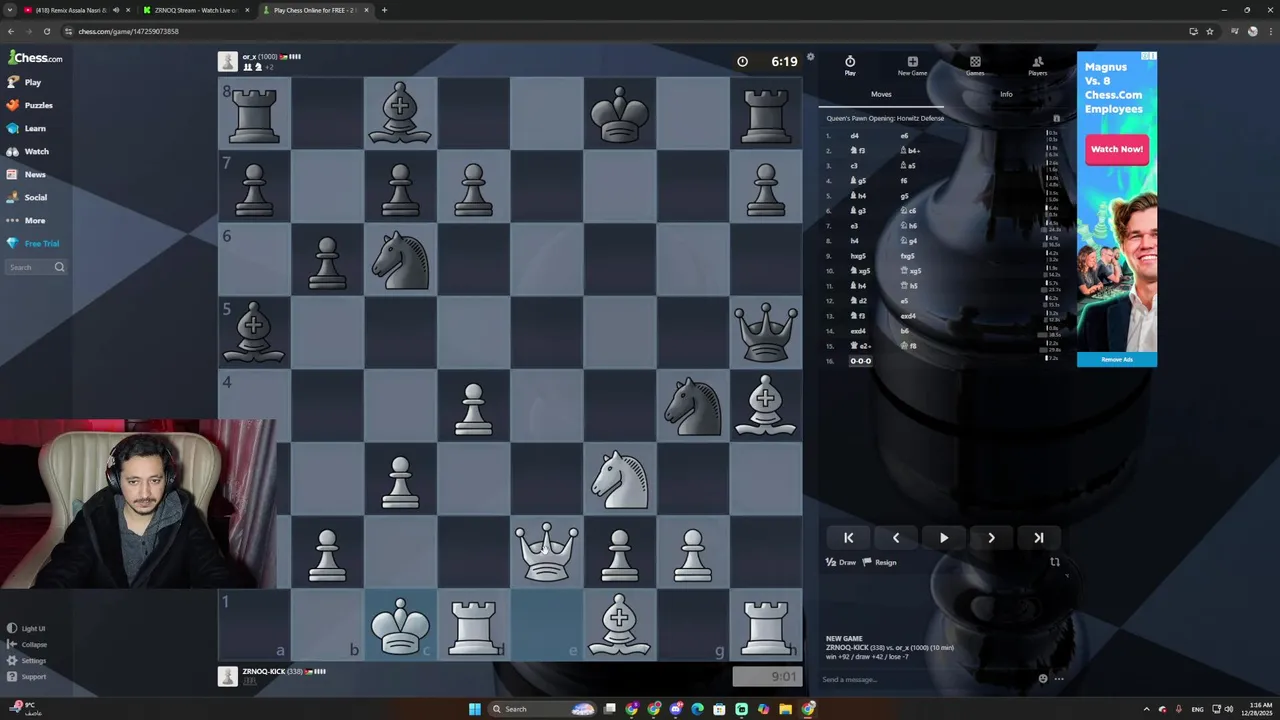Focus the sidebar Search field

tap(37, 267)
